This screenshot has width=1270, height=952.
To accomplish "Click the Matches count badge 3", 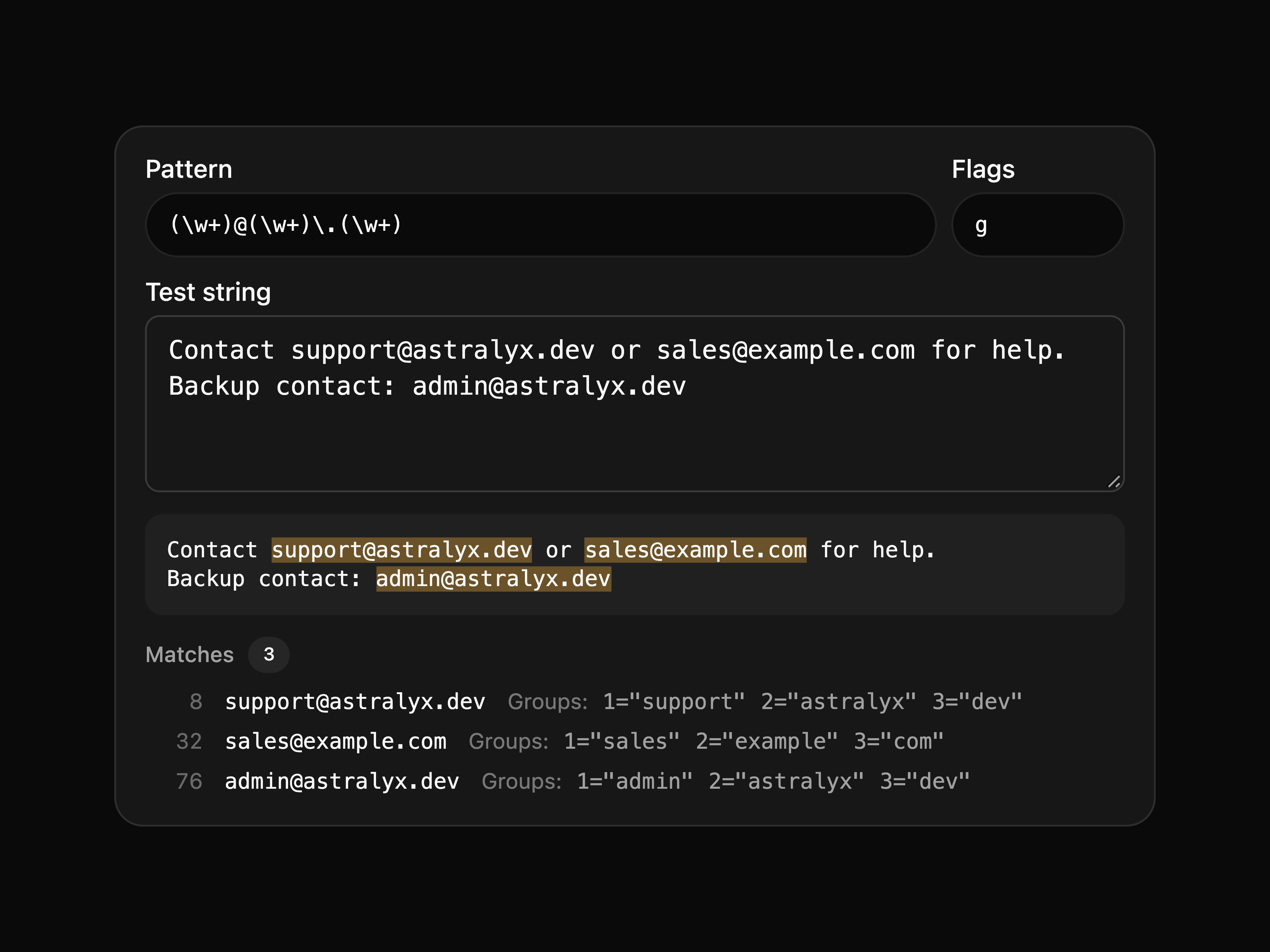I will [x=269, y=654].
